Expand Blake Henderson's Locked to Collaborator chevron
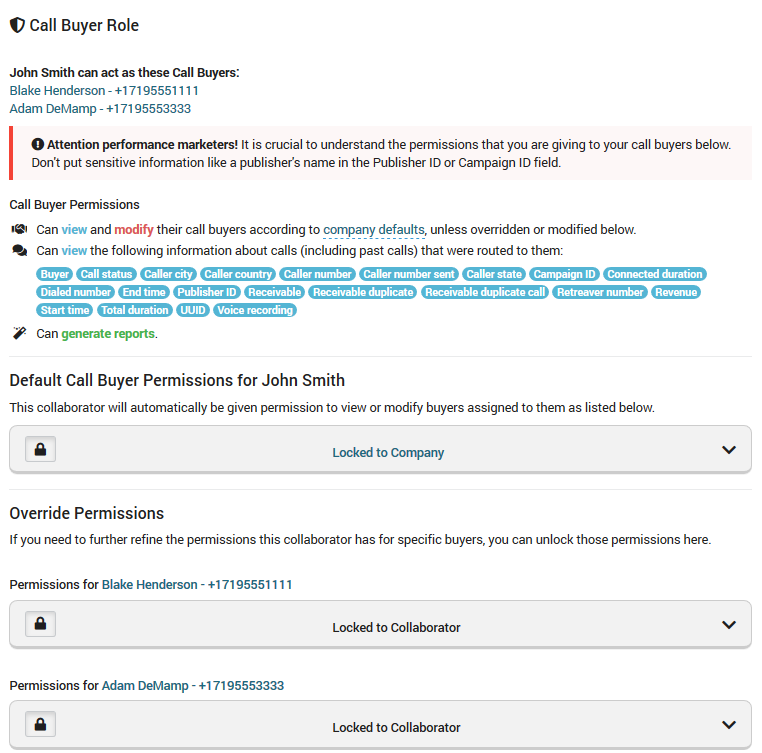Viewport: 762px width, 753px height. tap(729, 625)
